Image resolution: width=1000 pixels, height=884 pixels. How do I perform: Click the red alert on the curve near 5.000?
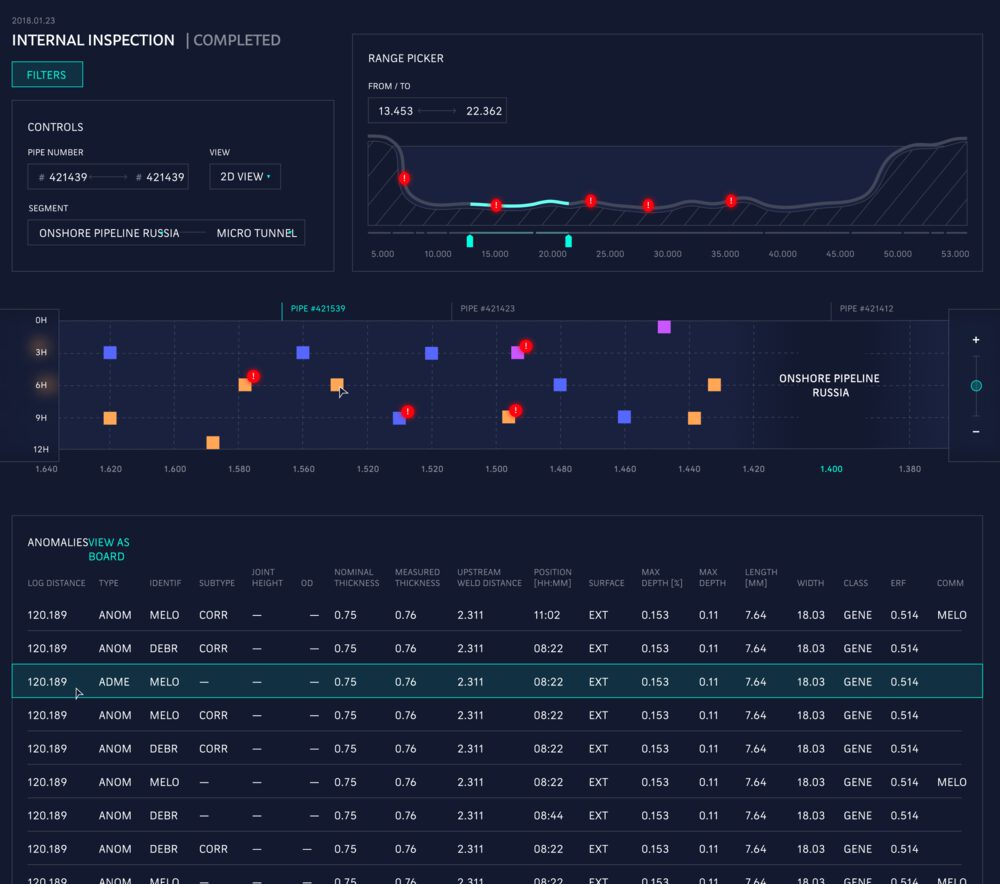pos(404,179)
